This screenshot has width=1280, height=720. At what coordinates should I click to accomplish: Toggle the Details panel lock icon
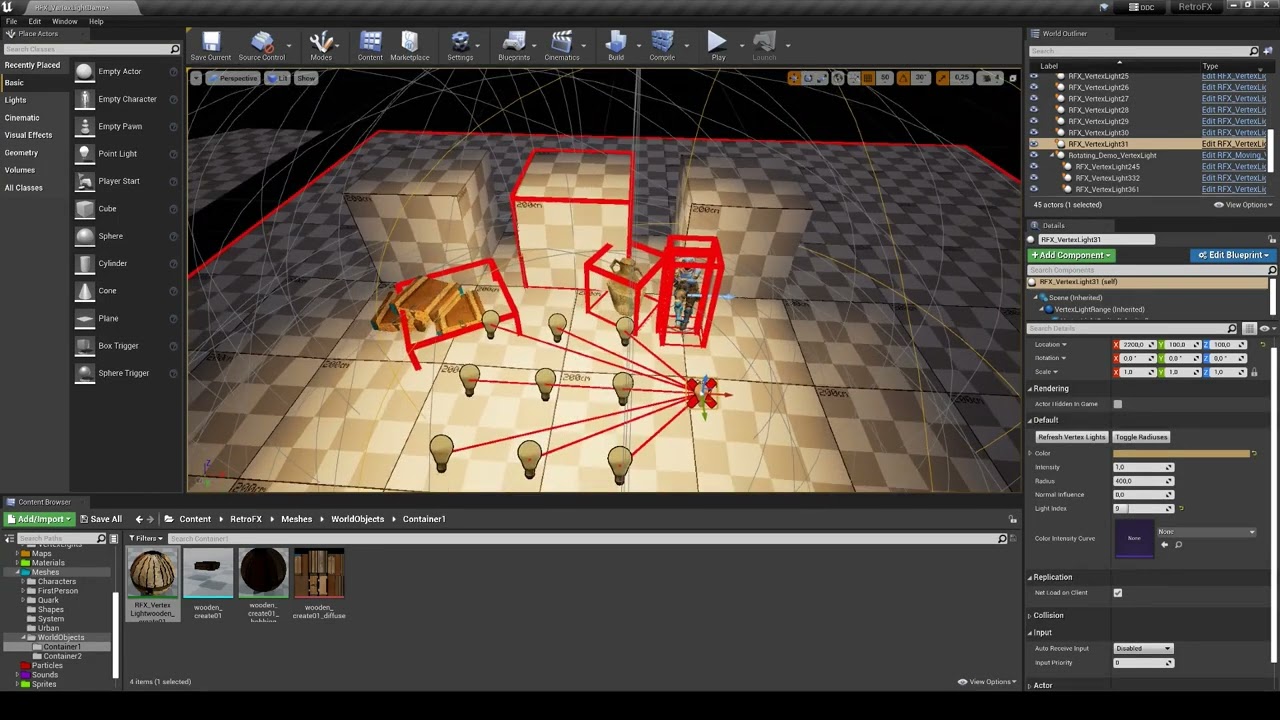click(1272, 239)
